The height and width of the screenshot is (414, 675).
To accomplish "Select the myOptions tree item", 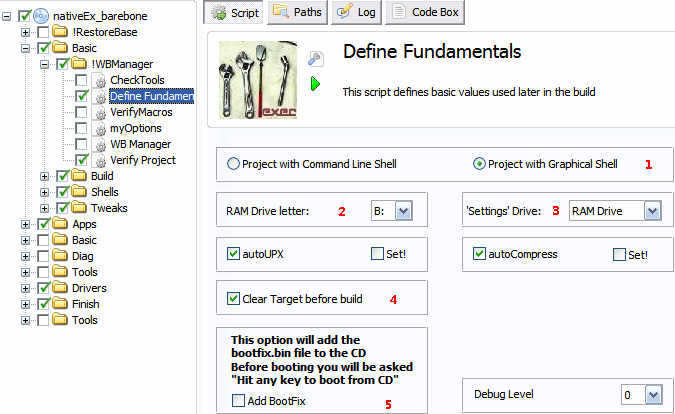I will click(x=136, y=128).
